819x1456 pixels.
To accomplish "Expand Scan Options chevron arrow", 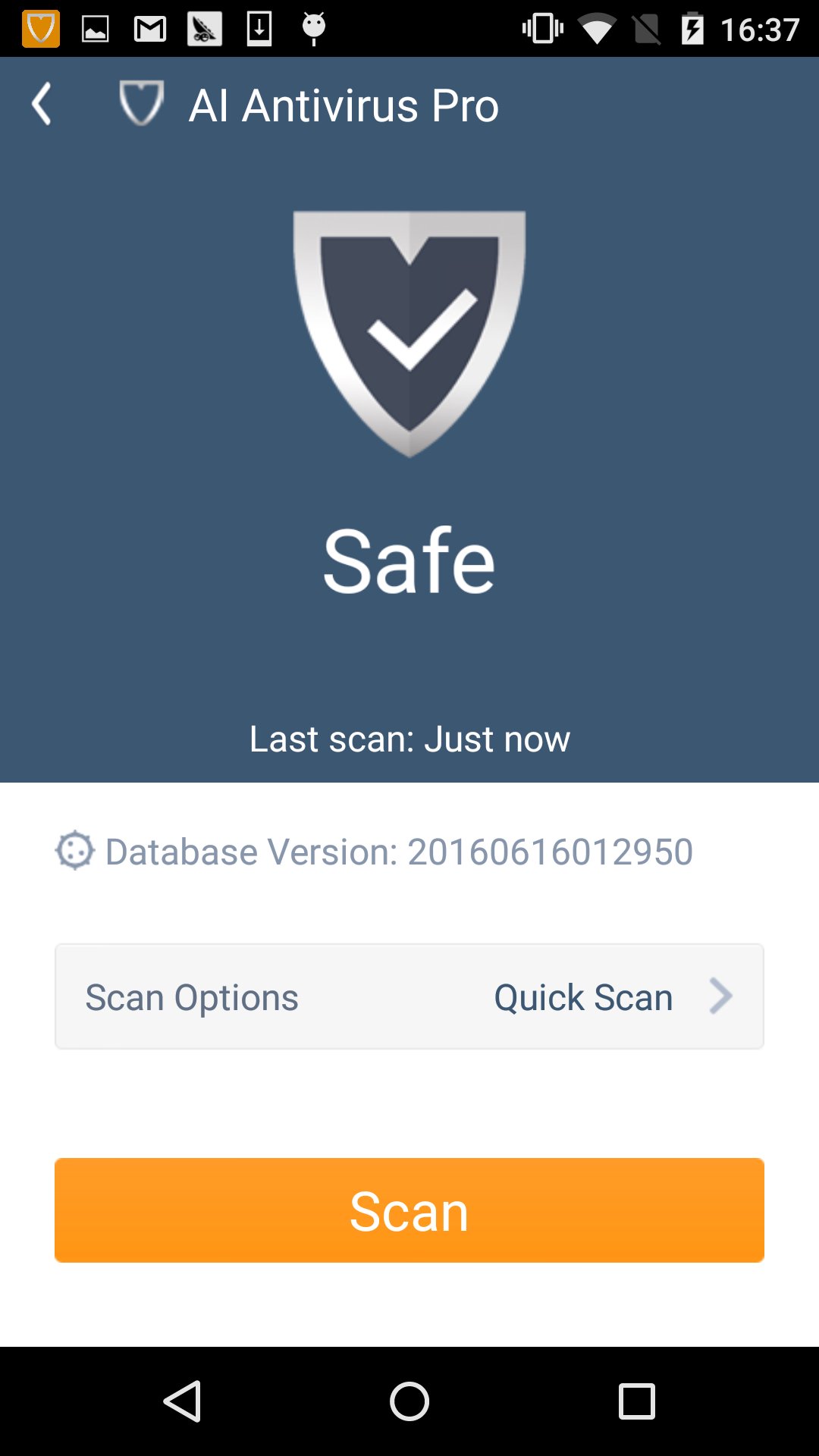I will coord(720,996).
